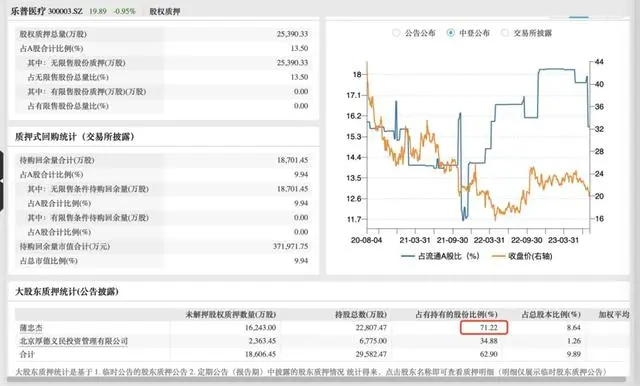Click the 股权质押总量(万股) row

(163, 34)
